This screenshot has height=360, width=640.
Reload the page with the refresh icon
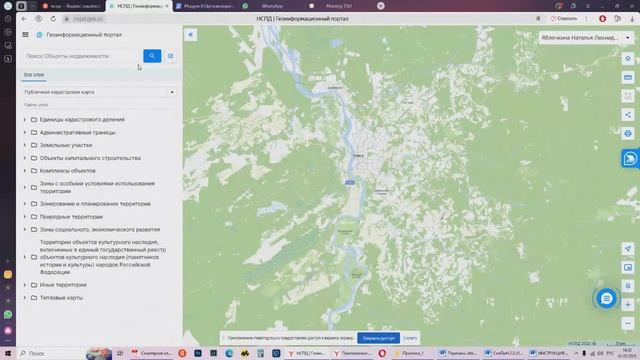click(x=53, y=19)
